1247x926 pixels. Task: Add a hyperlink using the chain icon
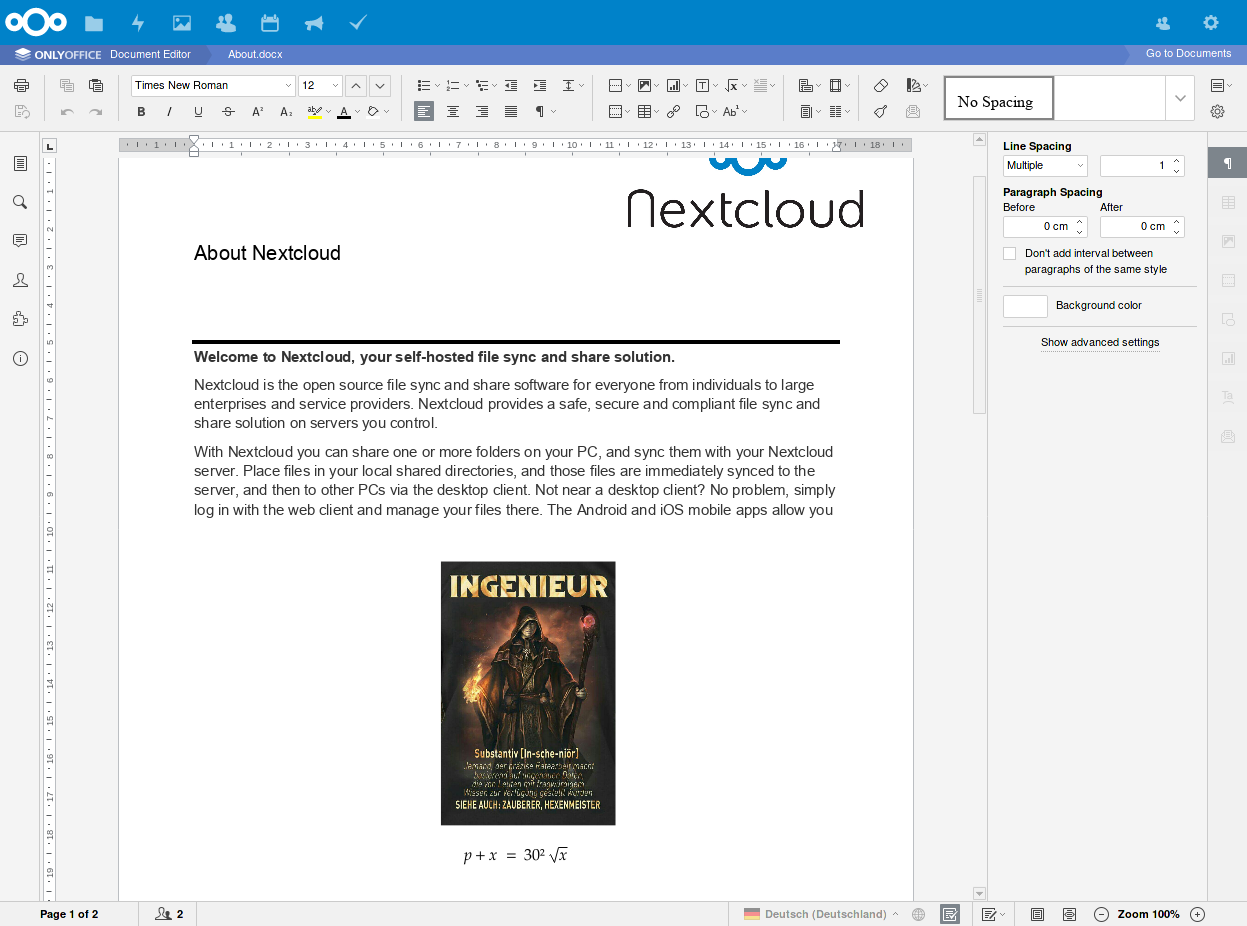(x=674, y=112)
